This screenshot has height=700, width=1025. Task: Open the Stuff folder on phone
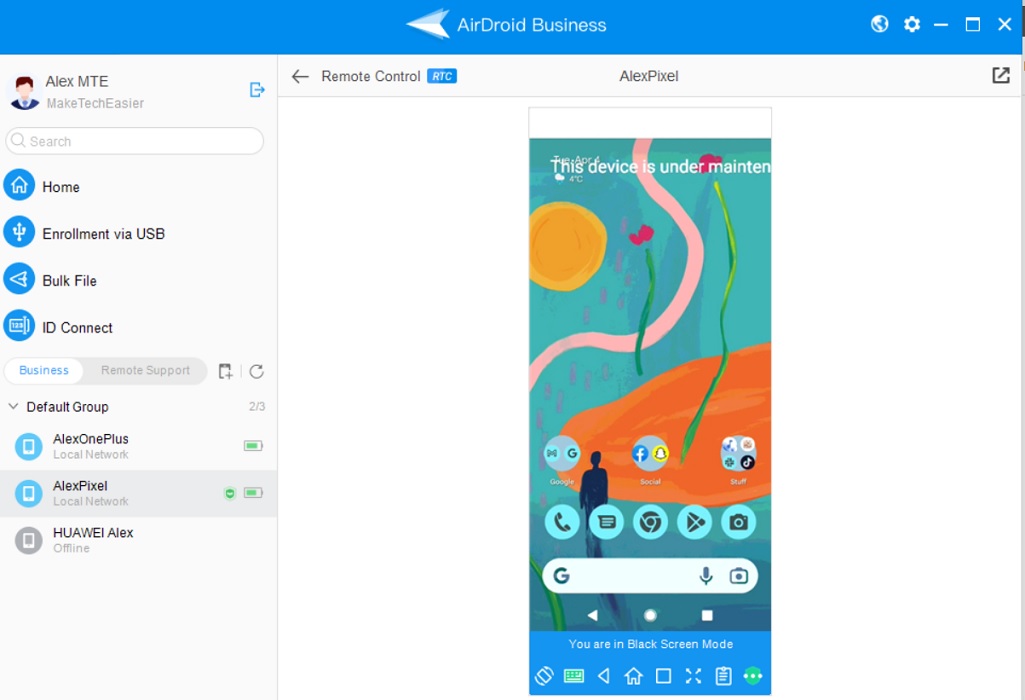click(739, 454)
